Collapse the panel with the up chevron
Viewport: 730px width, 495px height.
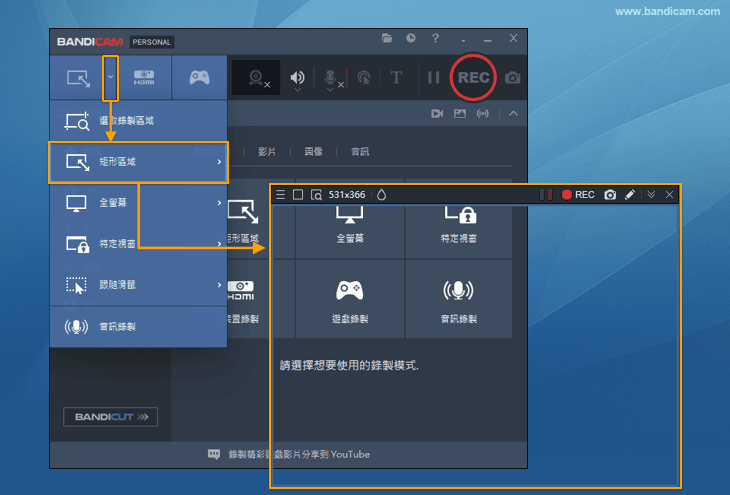point(514,114)
